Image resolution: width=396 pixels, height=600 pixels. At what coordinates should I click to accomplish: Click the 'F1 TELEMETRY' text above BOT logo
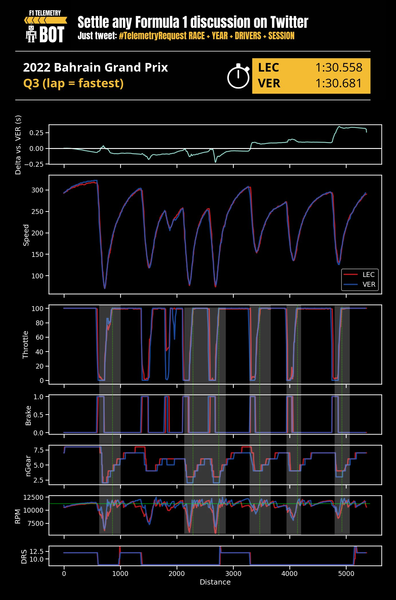point(45,13)
